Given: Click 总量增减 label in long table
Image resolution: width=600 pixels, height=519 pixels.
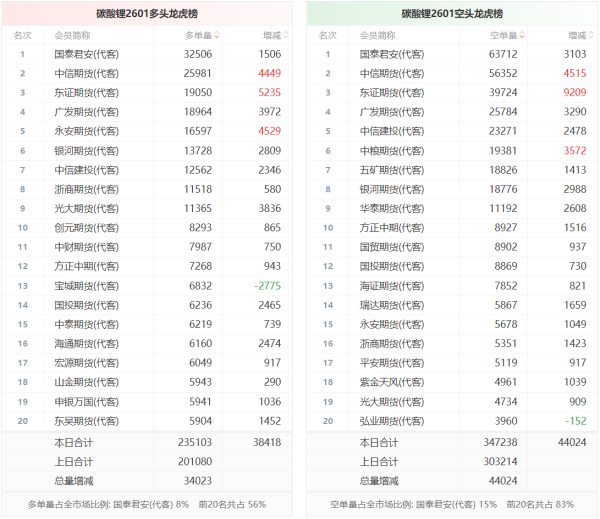Looking at the screenshot, I should click(x=73, y=481).
